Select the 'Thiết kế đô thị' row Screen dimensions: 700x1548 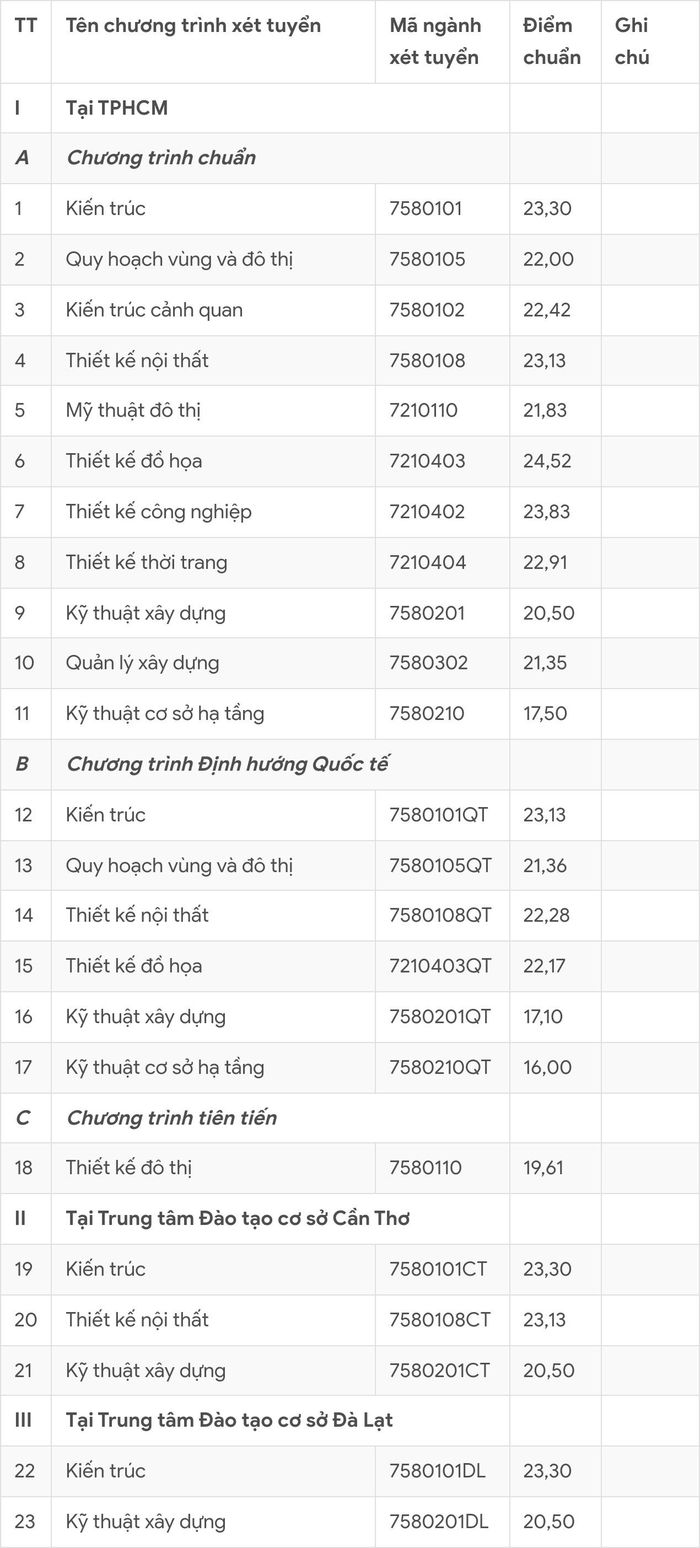[x=350, y=1168]
